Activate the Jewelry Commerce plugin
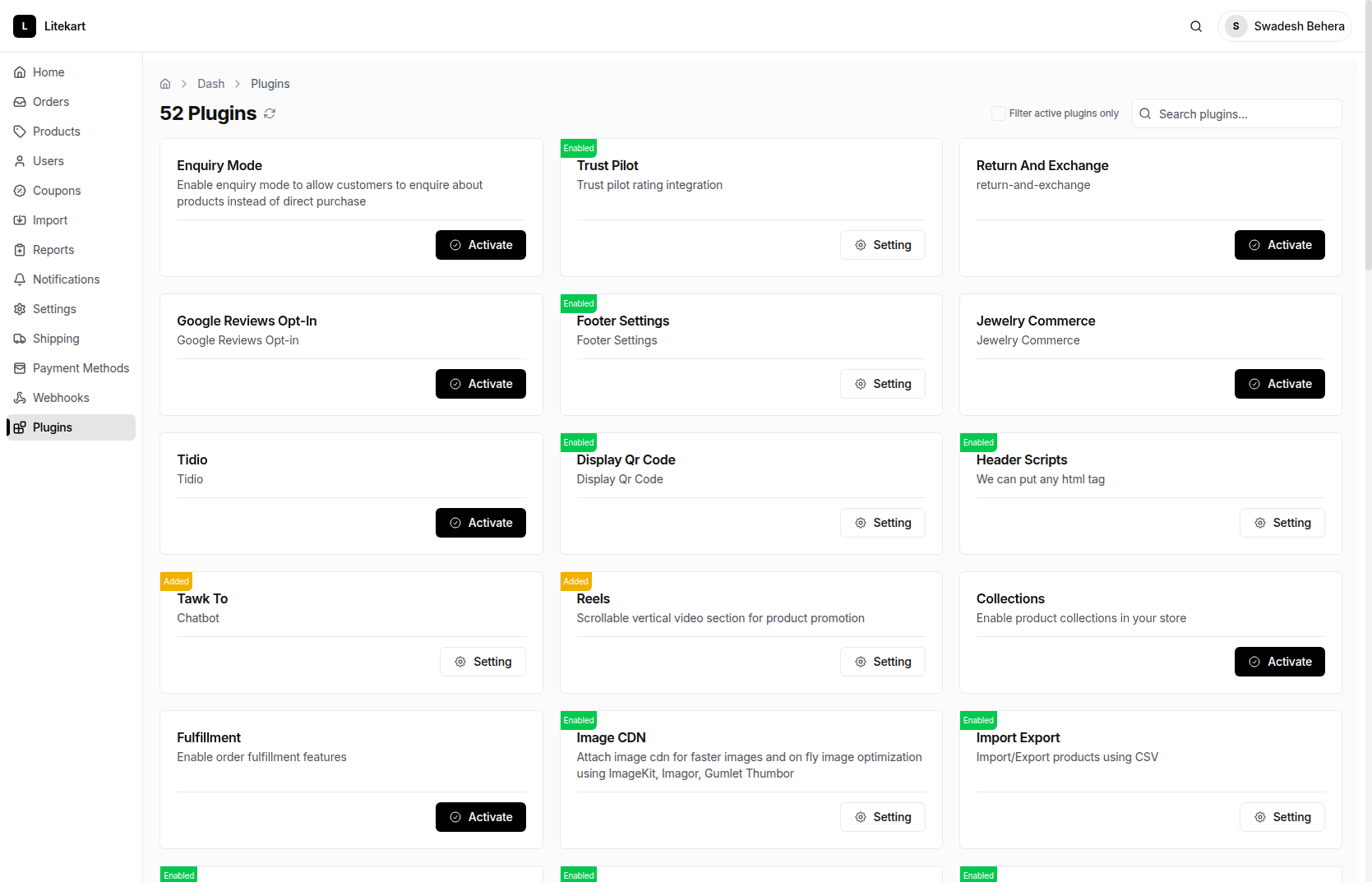Viewport: 1372px width, 882px height. 1280,384
